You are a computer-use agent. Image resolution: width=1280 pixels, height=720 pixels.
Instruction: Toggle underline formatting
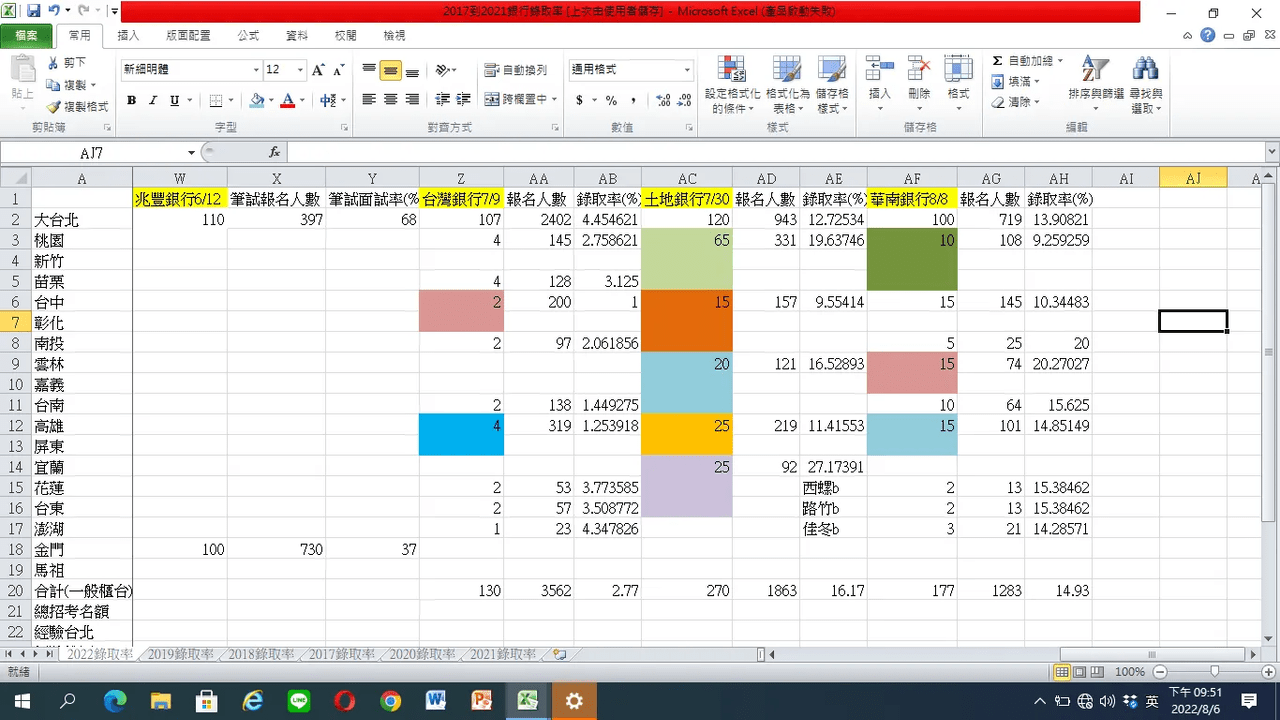click(175, 100)
